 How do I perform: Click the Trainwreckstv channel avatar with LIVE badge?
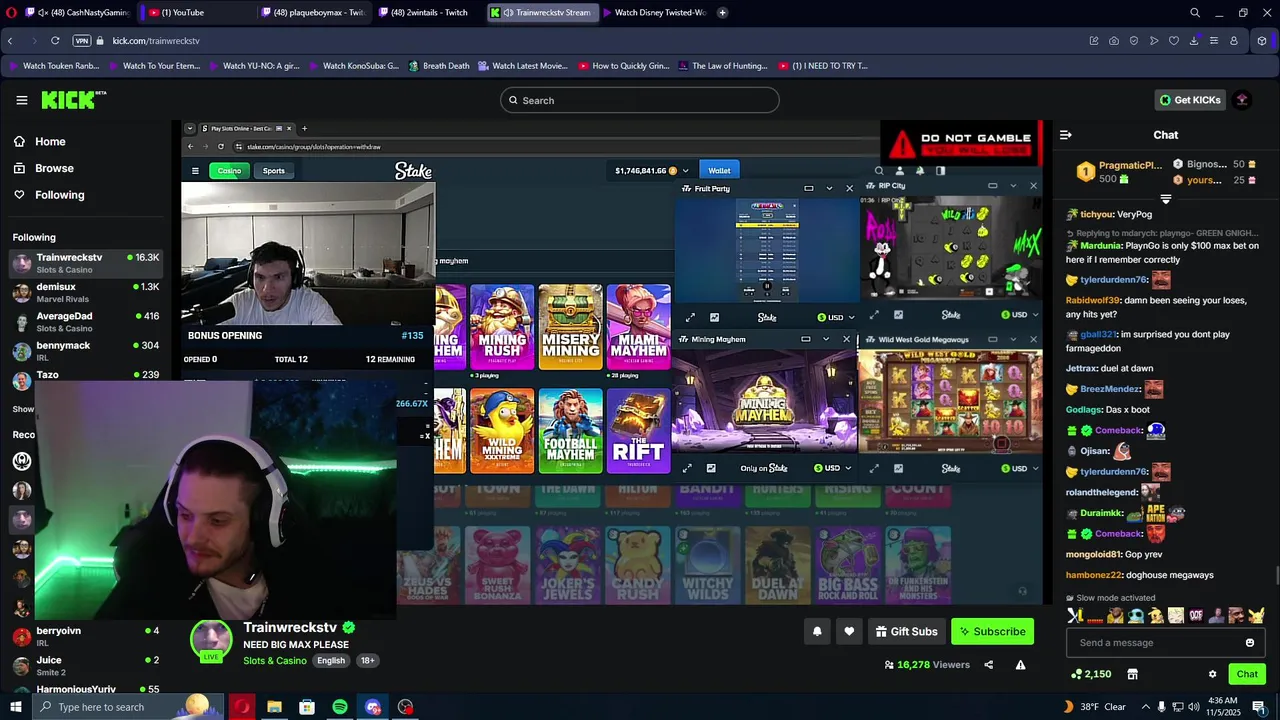pos(211,641)
